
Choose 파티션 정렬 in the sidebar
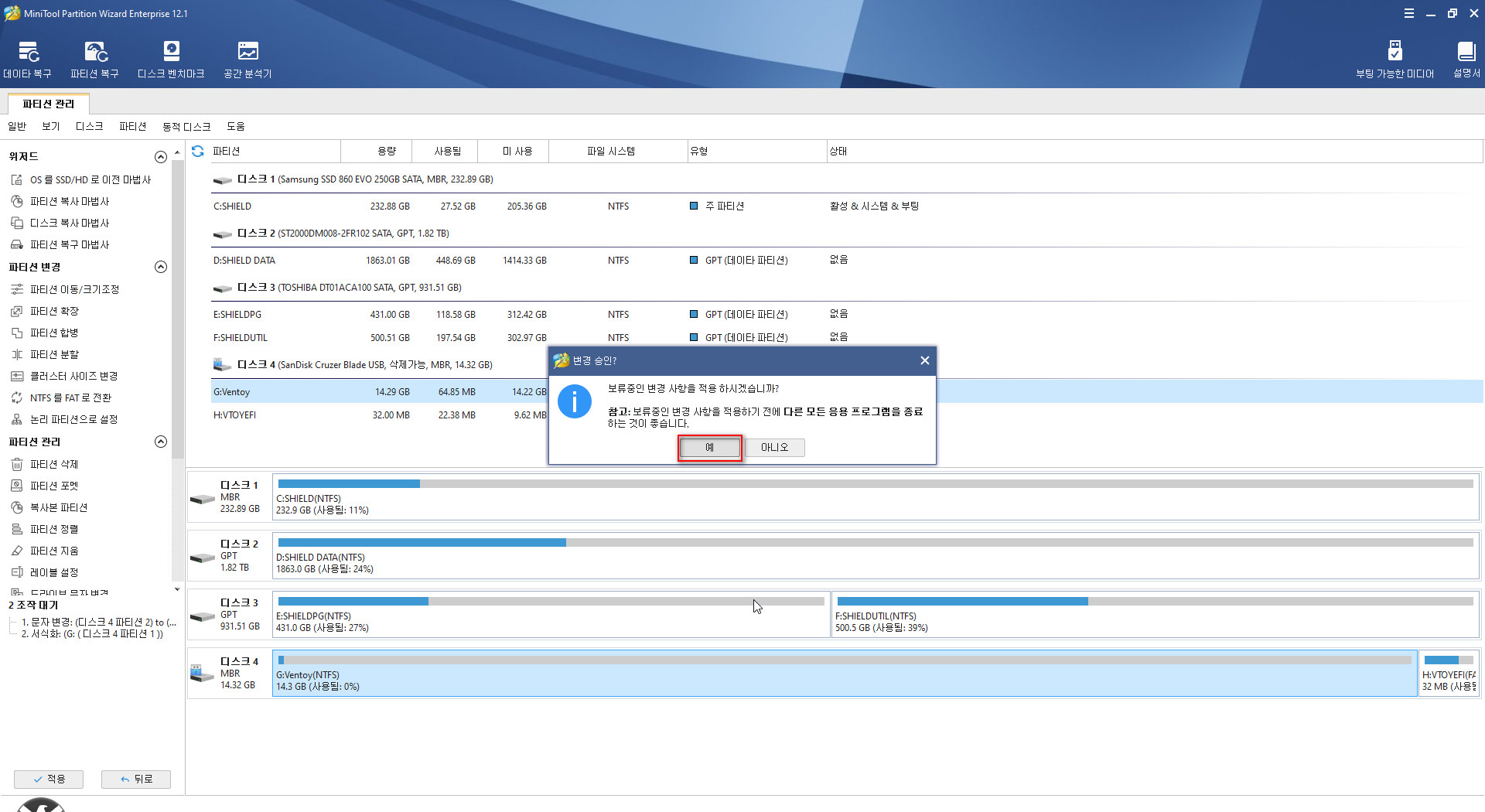[46, 529]
